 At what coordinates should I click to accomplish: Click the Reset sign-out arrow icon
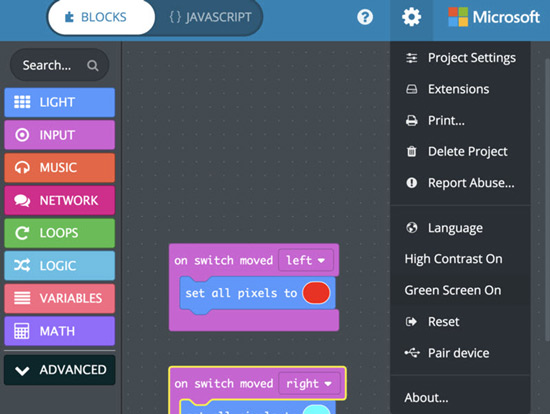point(411,321)
